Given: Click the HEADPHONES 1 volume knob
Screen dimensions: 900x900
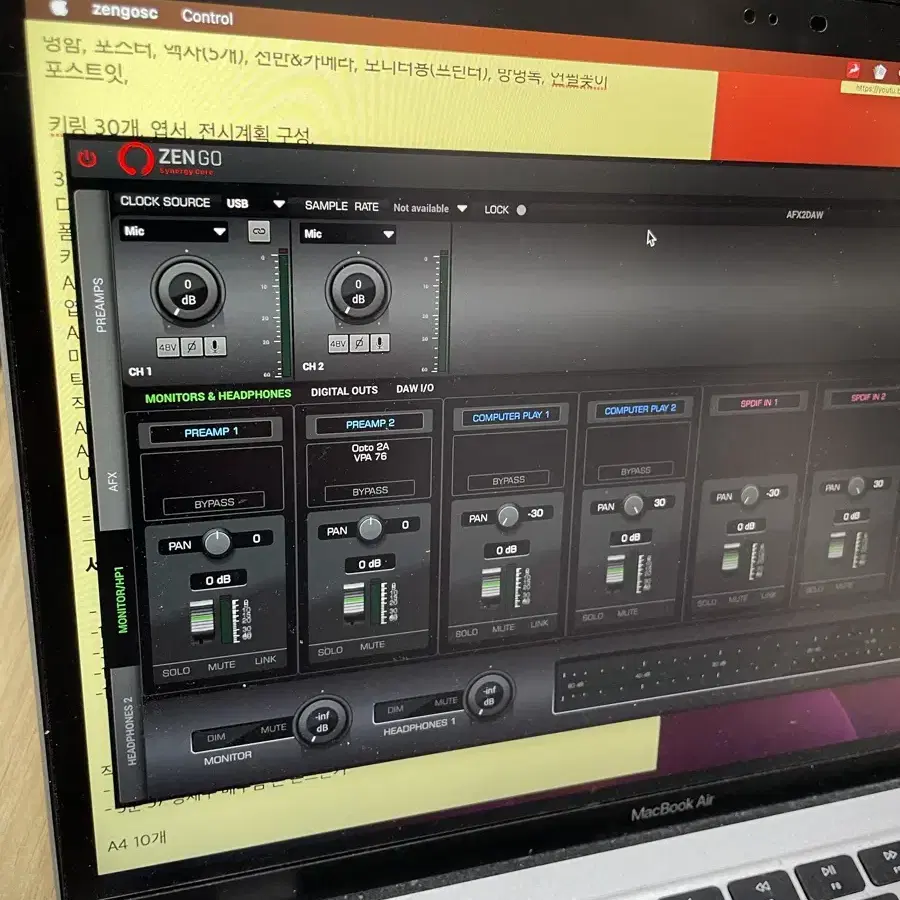Looking at the screenshot, I should (489, 696).
